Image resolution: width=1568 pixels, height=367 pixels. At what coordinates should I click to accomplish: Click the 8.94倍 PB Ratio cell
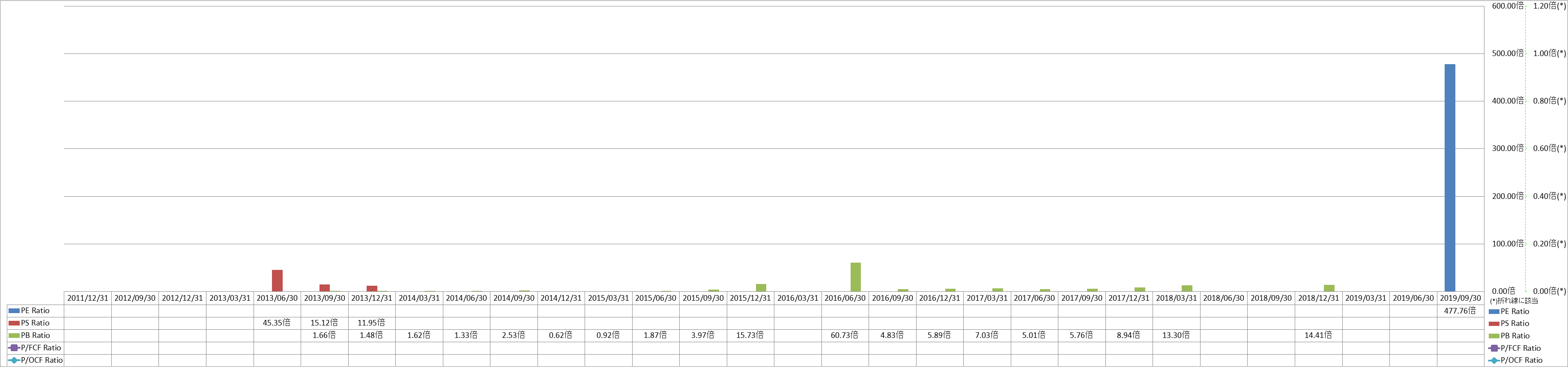coord(1129,335)
